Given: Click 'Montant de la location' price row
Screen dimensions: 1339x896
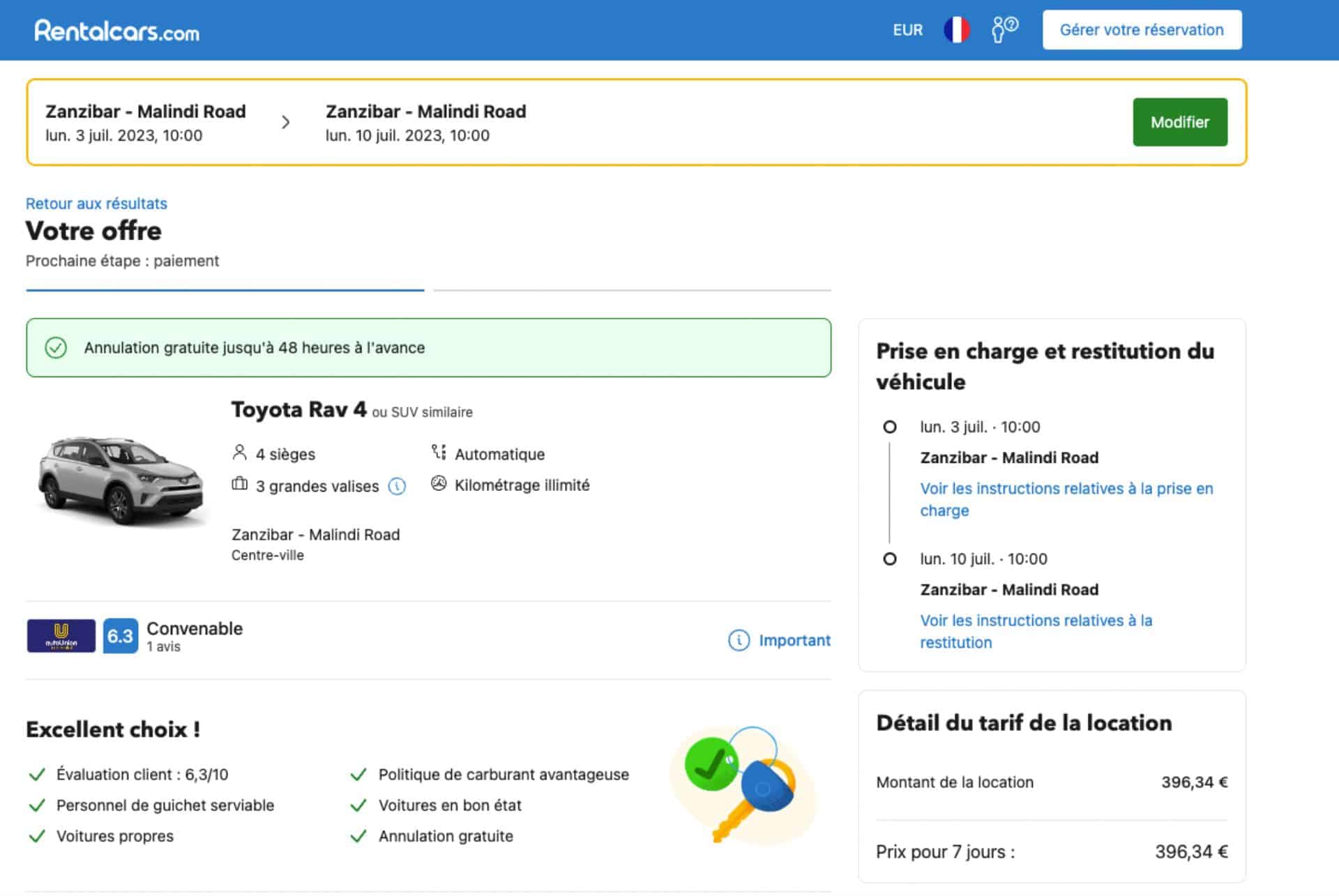Looking at the screenshot, I should click(1052, 782).
